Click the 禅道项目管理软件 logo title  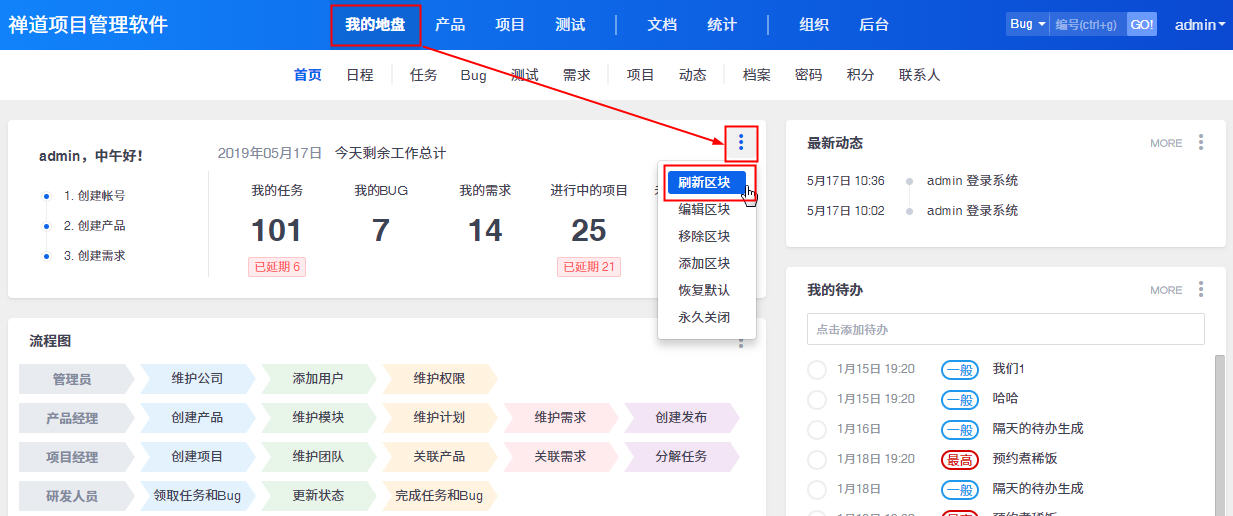click(88, 25)
